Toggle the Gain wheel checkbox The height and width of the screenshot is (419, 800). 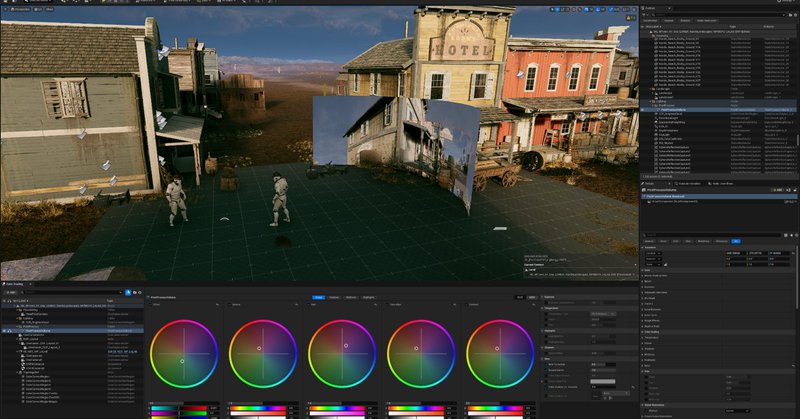click(308, 305)
